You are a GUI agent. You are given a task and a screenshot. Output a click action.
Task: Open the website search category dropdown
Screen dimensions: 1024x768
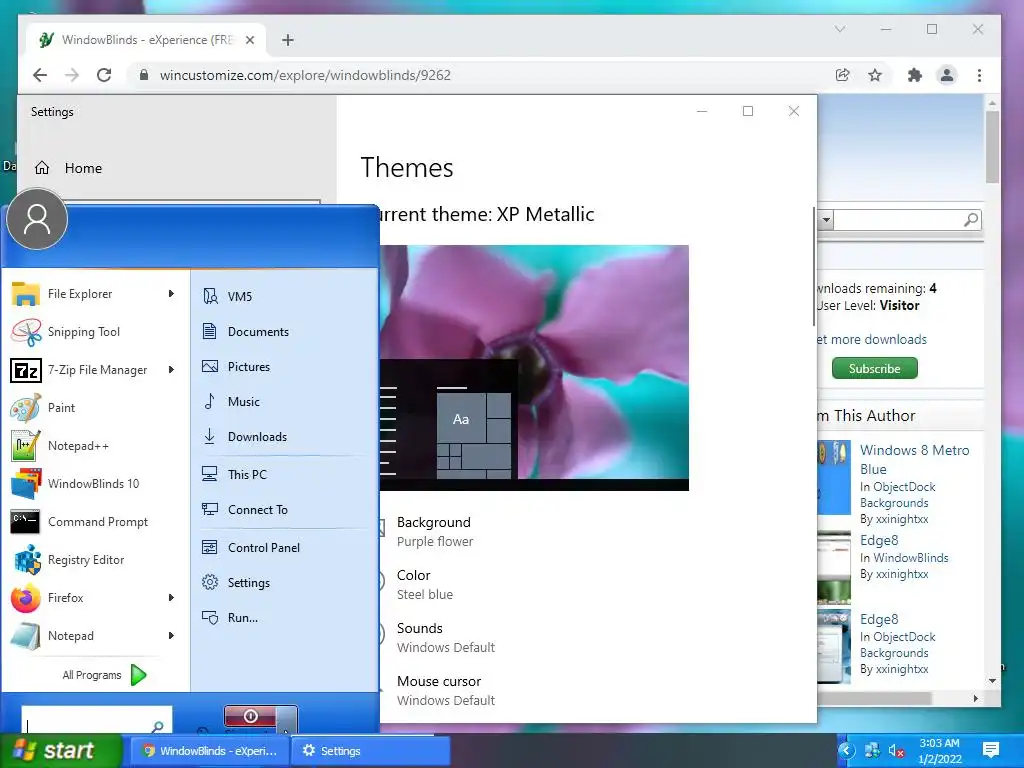click(826, 220)
